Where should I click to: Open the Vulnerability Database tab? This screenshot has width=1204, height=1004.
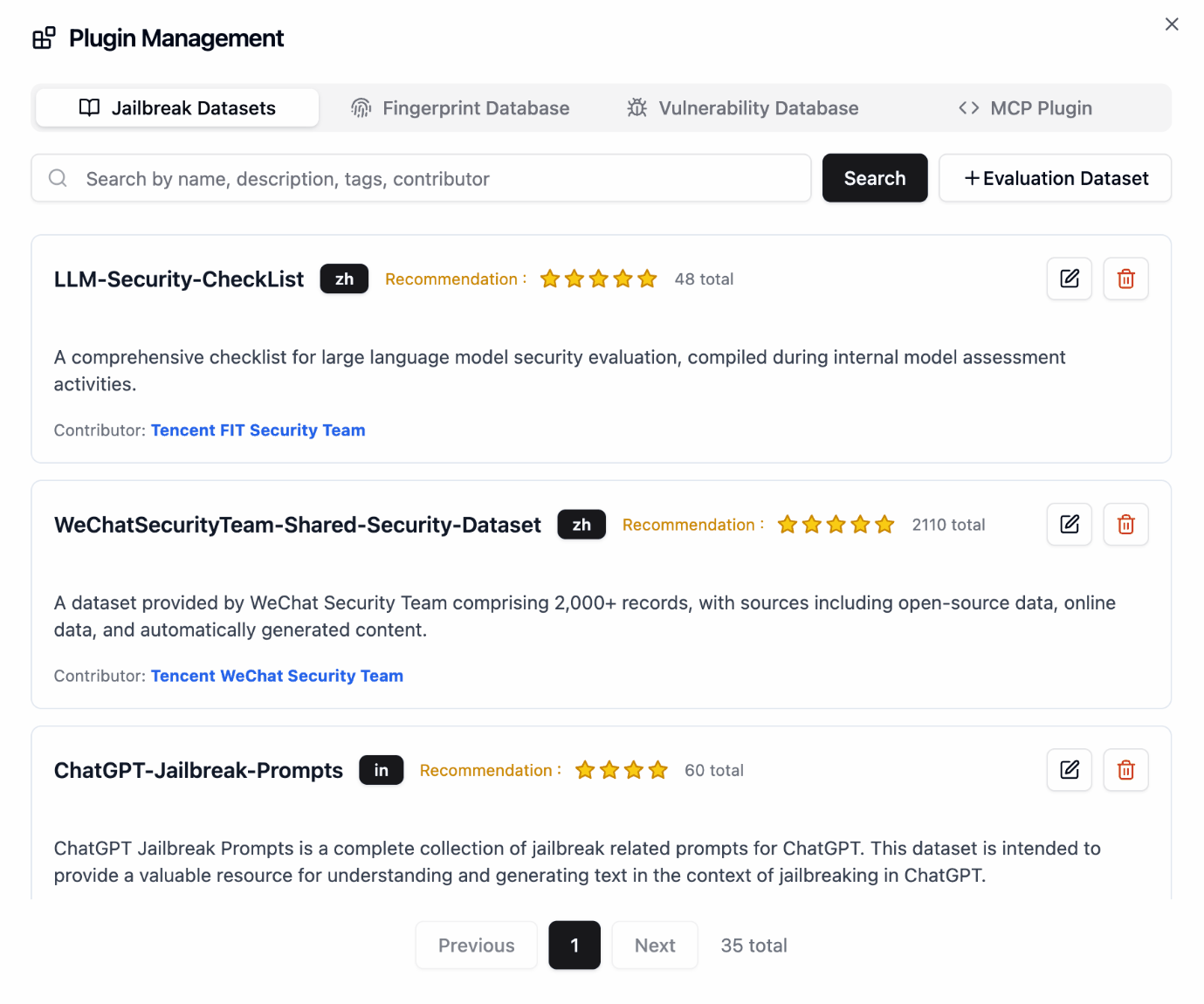click(x=758, y=107)
